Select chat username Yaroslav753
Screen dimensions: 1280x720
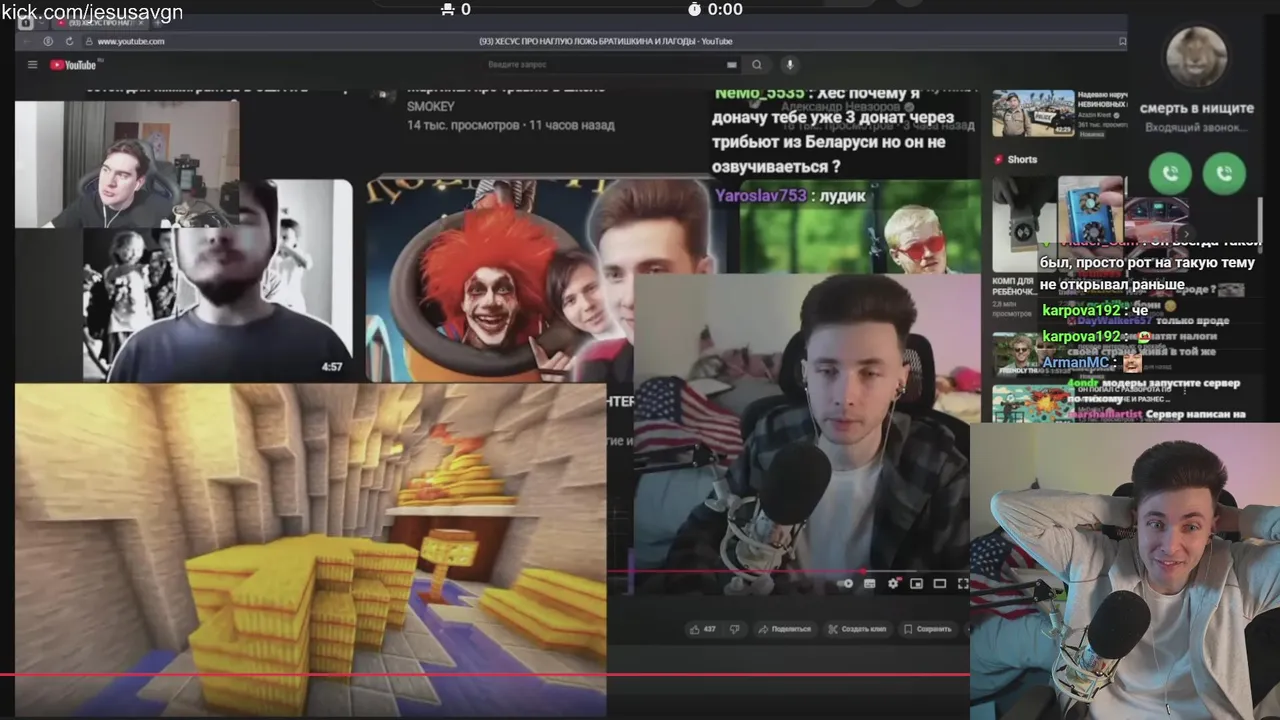tap(760, 196)
